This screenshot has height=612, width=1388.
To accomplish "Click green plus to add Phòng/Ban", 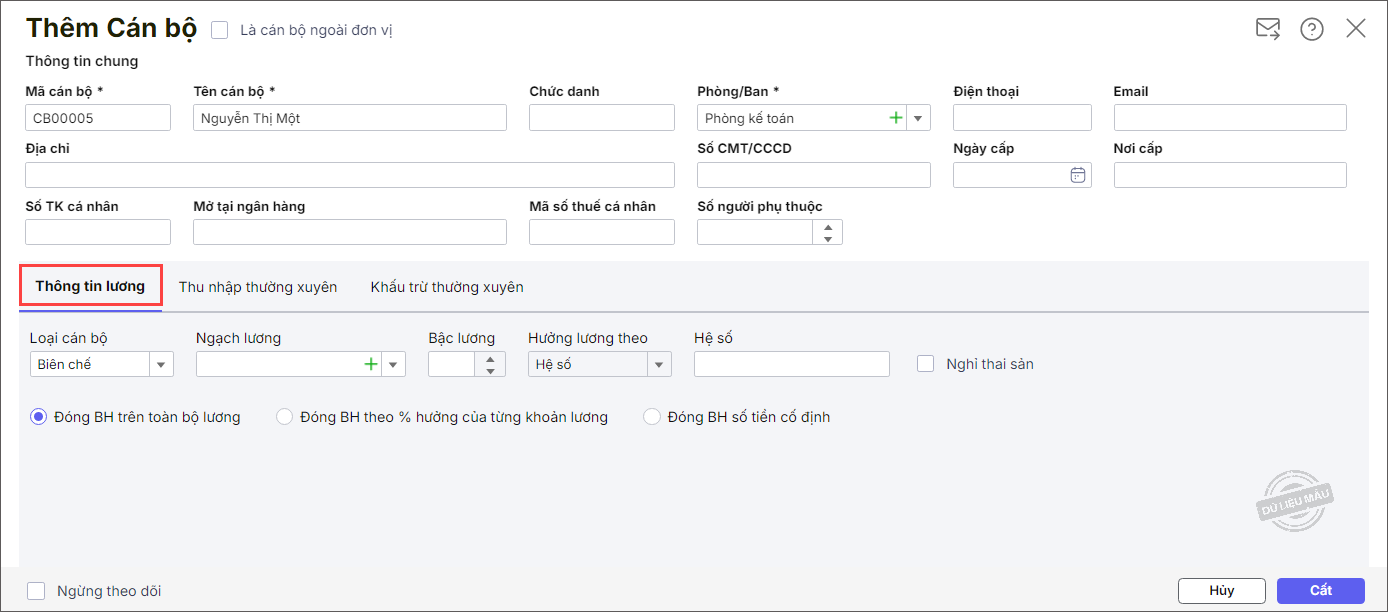I will (896, 118).
